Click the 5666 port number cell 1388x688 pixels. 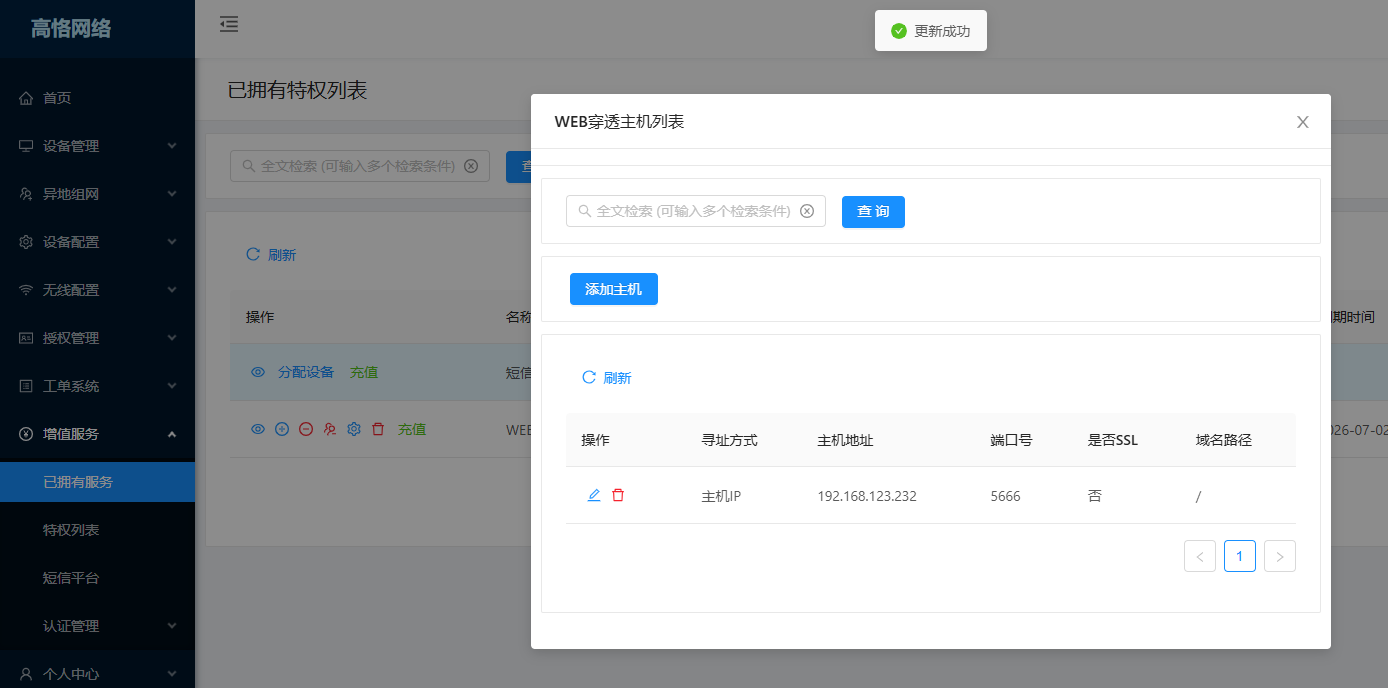tap(1005, 496)
